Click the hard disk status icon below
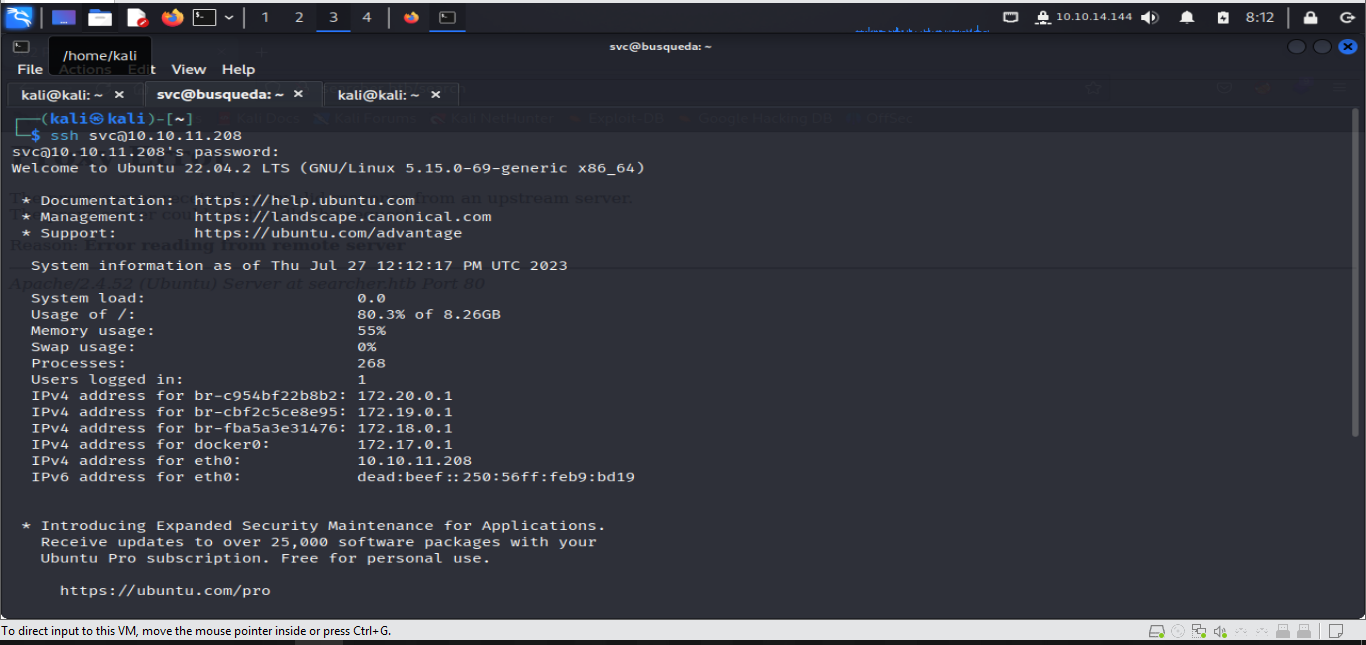 pyautogui.click(x=1157, y=630)
